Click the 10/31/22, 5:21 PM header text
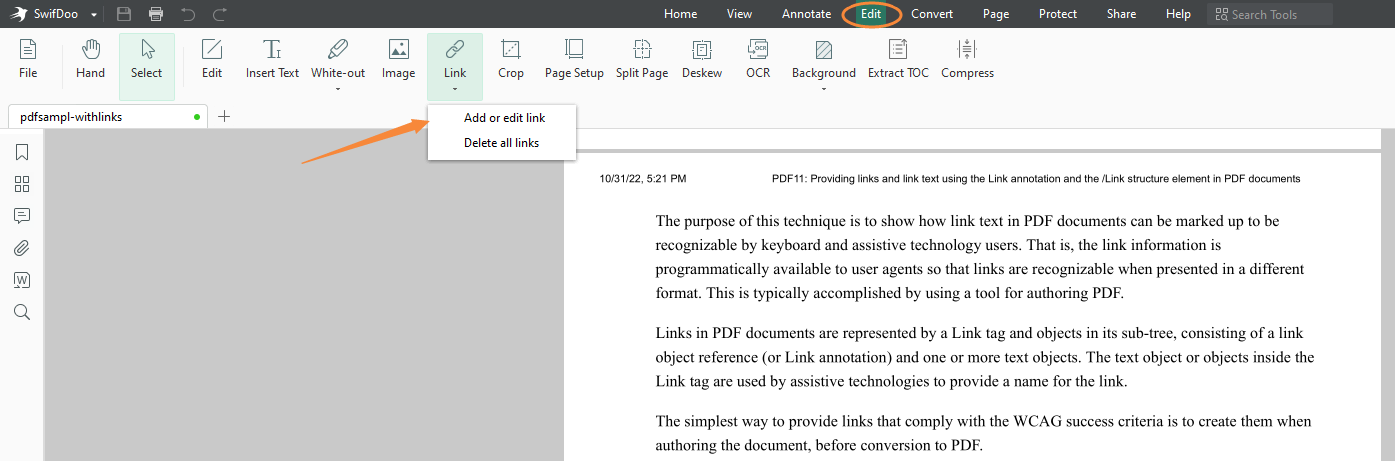 [643, 179]
